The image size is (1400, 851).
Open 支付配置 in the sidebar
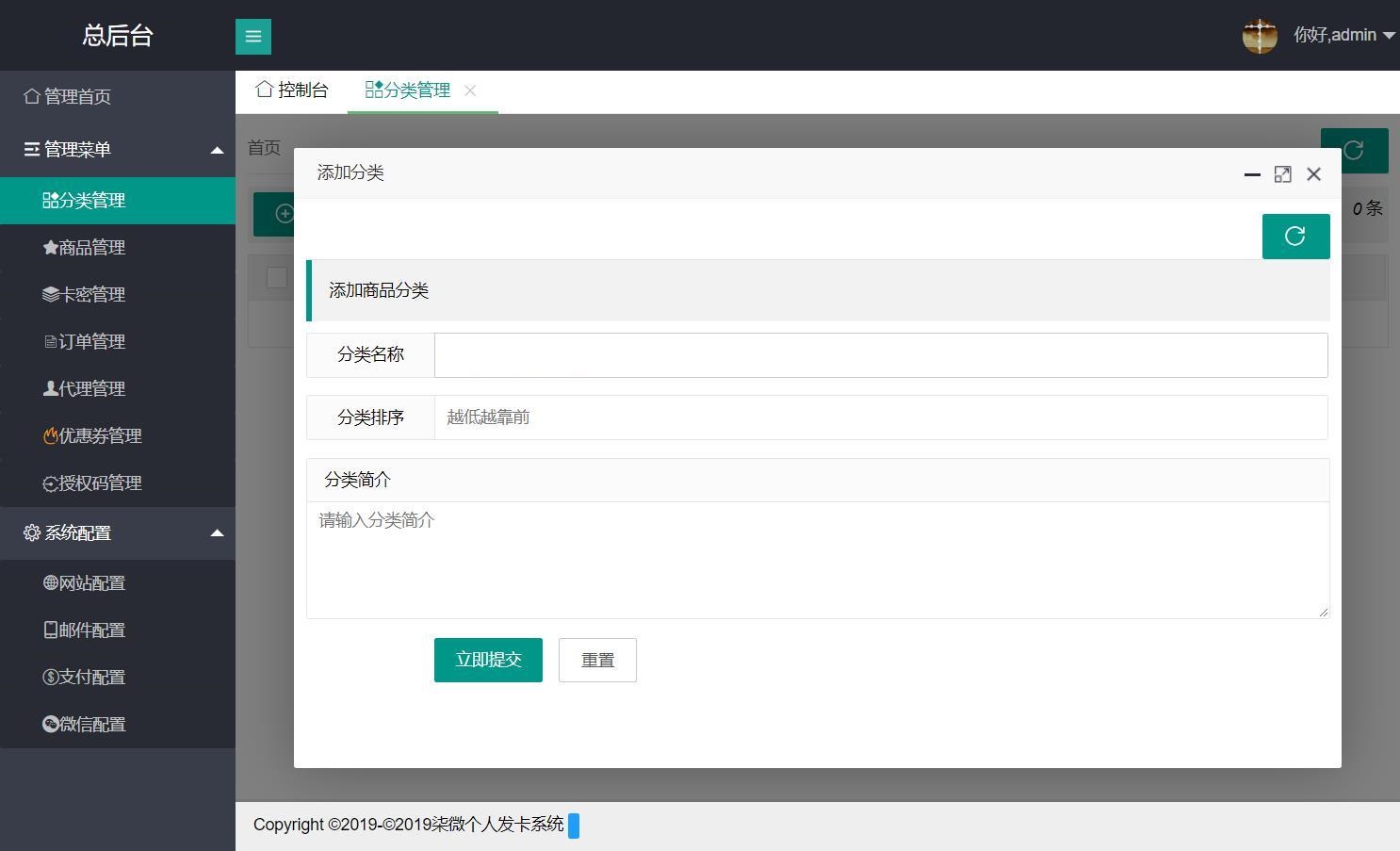[91, 678]
